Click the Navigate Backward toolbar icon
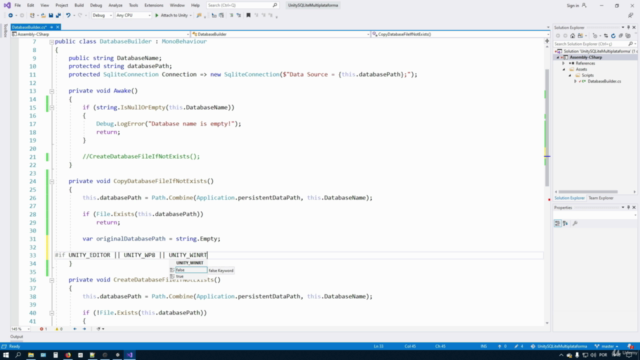Image resolution: width=640 pixels, height=360 pixels. coord(11,16)
